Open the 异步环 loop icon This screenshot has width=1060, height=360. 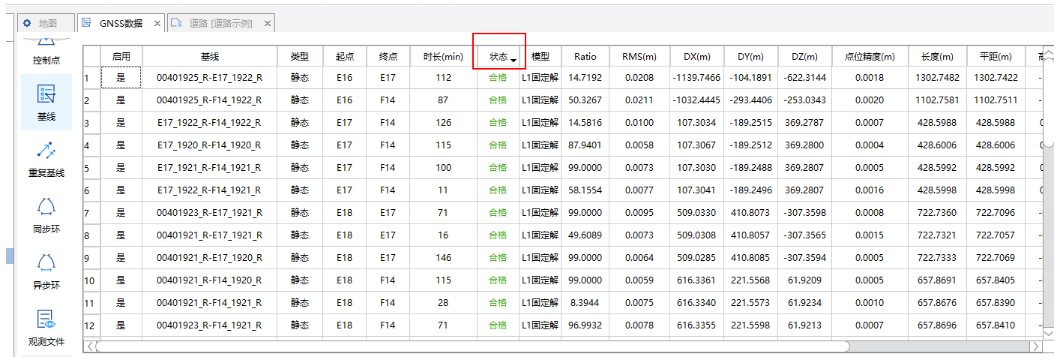click(x=47, y=270)
